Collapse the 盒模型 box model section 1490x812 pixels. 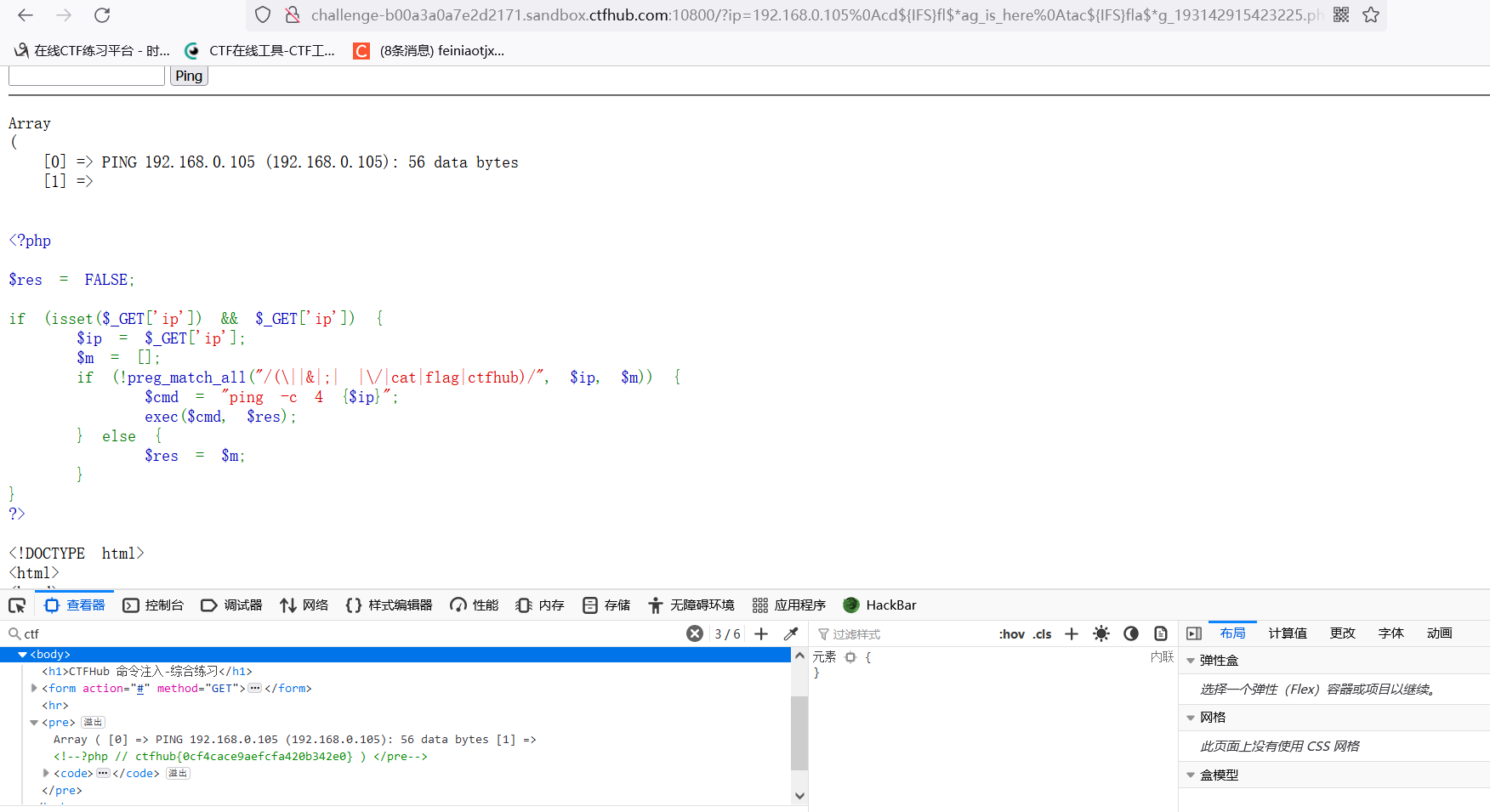click(x=1191, y=775)
